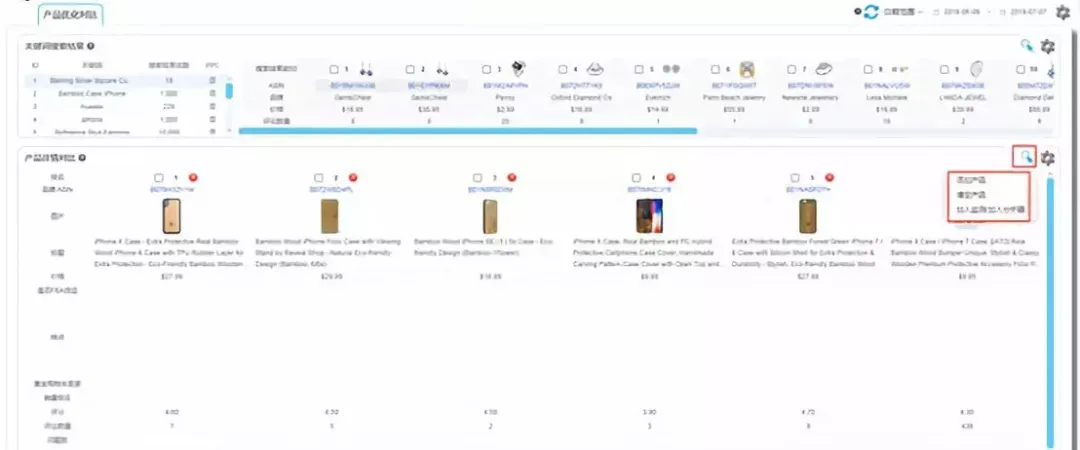
Task: Open keyword search results panel gear settings
Action: click(x=1048, y=46)
